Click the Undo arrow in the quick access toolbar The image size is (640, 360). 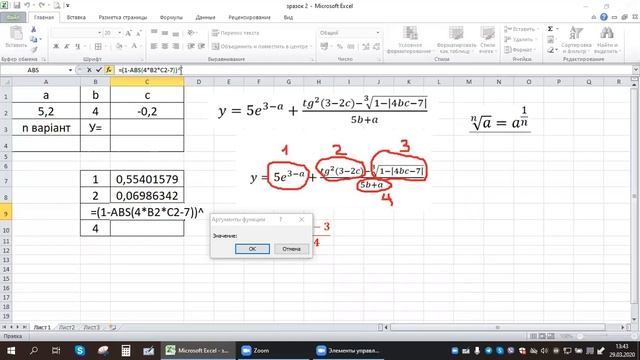pos(27,5)
